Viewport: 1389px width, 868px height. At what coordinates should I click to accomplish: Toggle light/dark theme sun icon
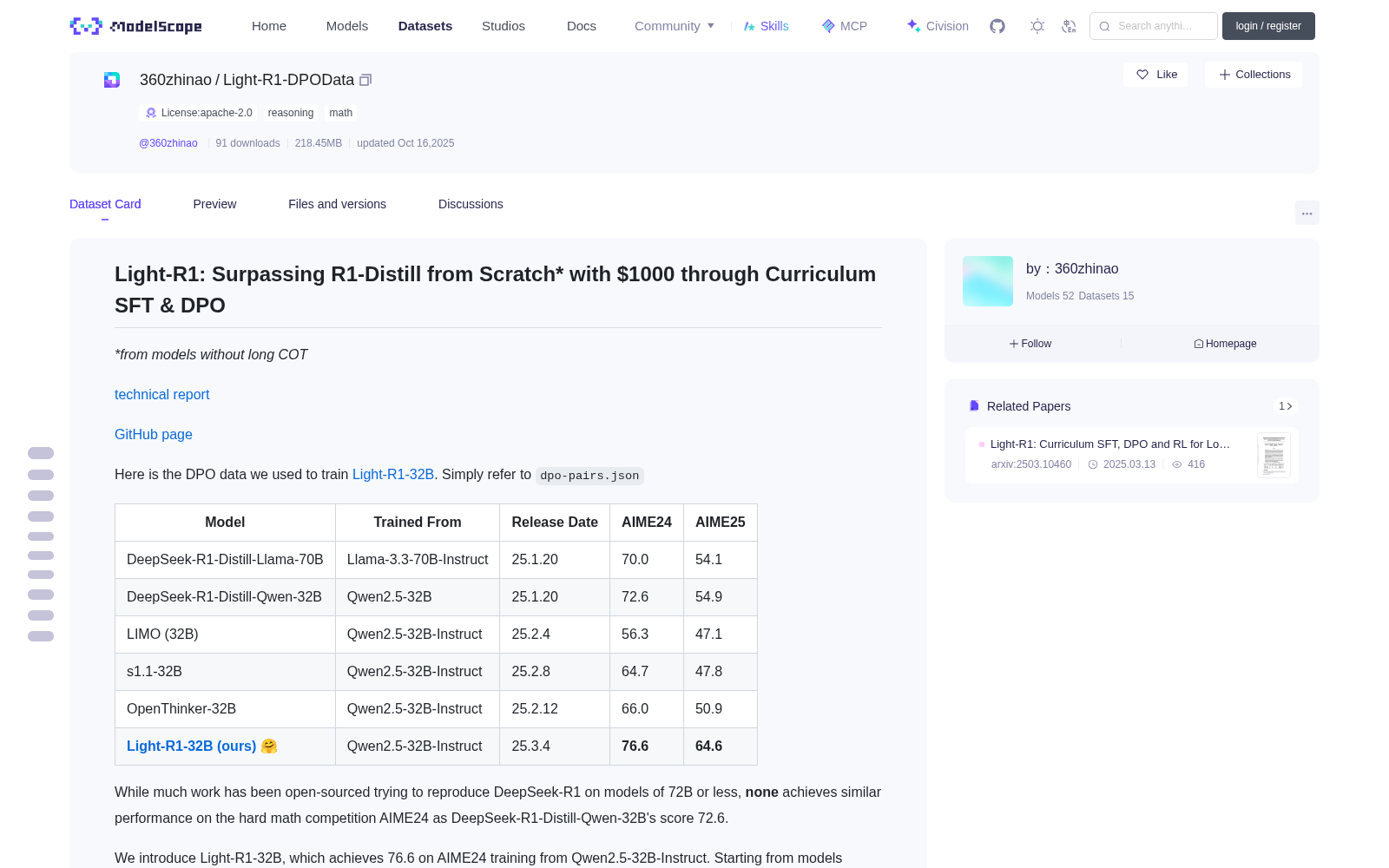1037,26
